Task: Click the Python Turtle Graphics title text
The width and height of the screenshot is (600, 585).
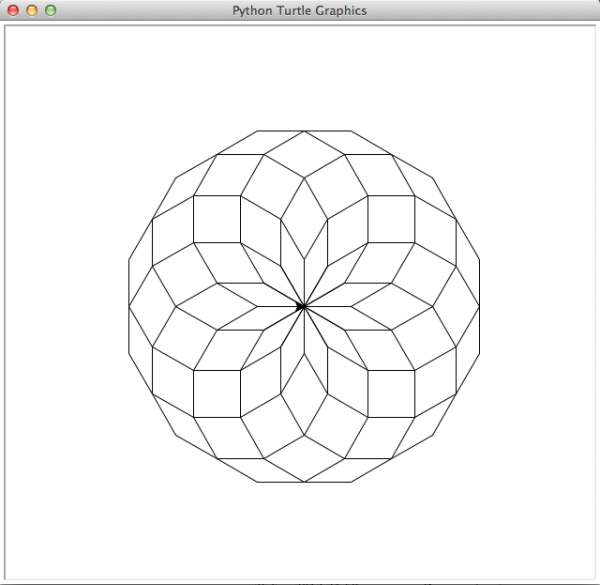Action: click(299, 10)
